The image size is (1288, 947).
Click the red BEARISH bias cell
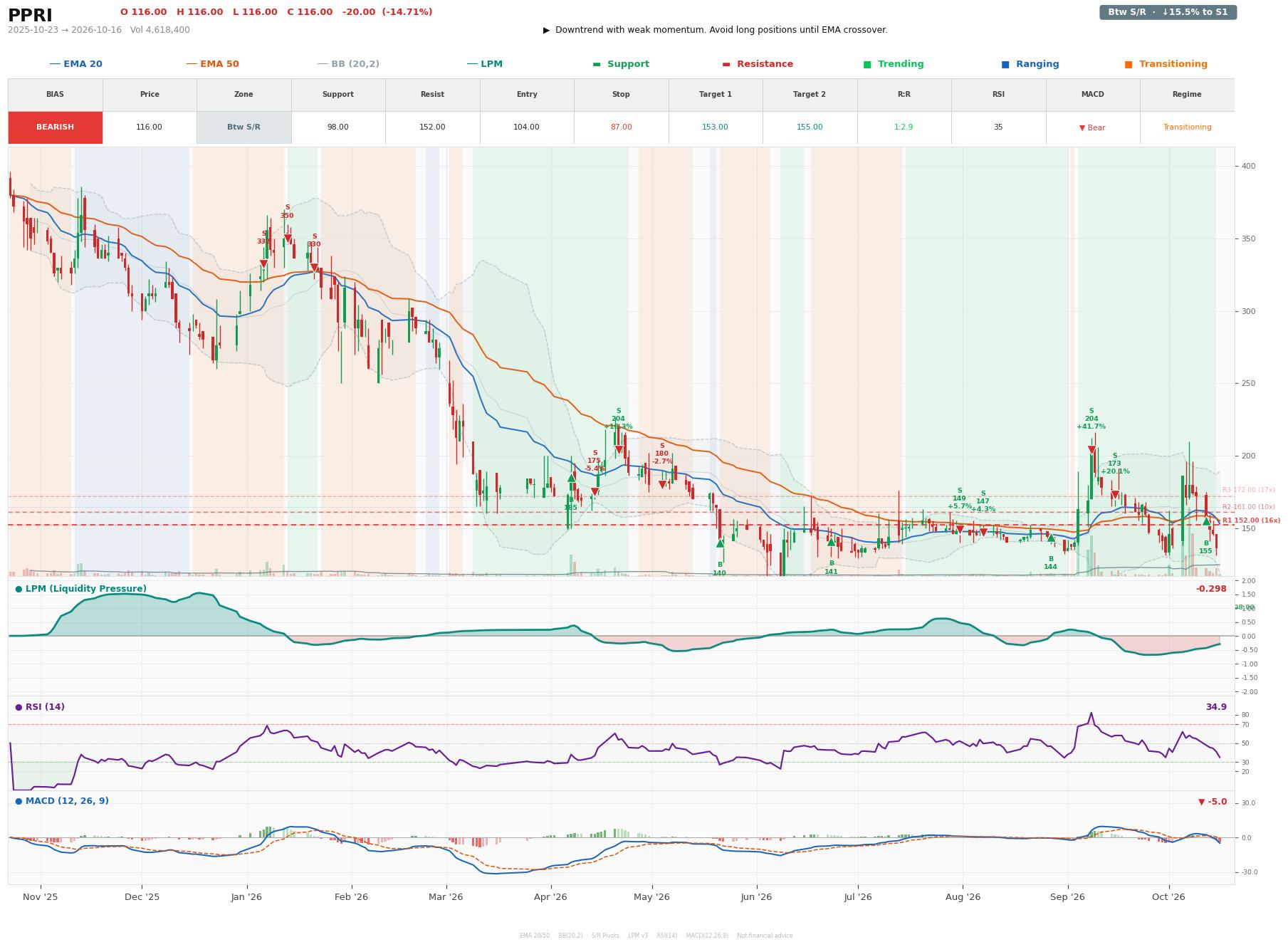pyautogui.click(x=55, y=127)
